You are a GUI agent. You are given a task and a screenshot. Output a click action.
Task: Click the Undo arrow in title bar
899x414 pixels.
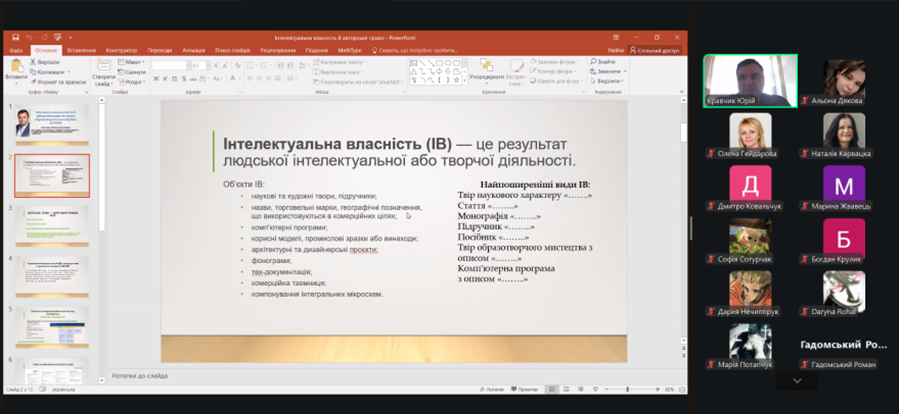pyautogui.click(x=29, y=37)
